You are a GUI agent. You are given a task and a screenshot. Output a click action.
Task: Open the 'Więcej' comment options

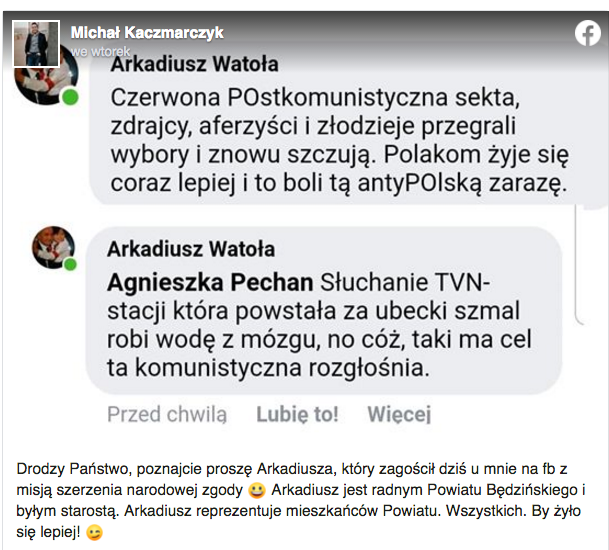399,414
